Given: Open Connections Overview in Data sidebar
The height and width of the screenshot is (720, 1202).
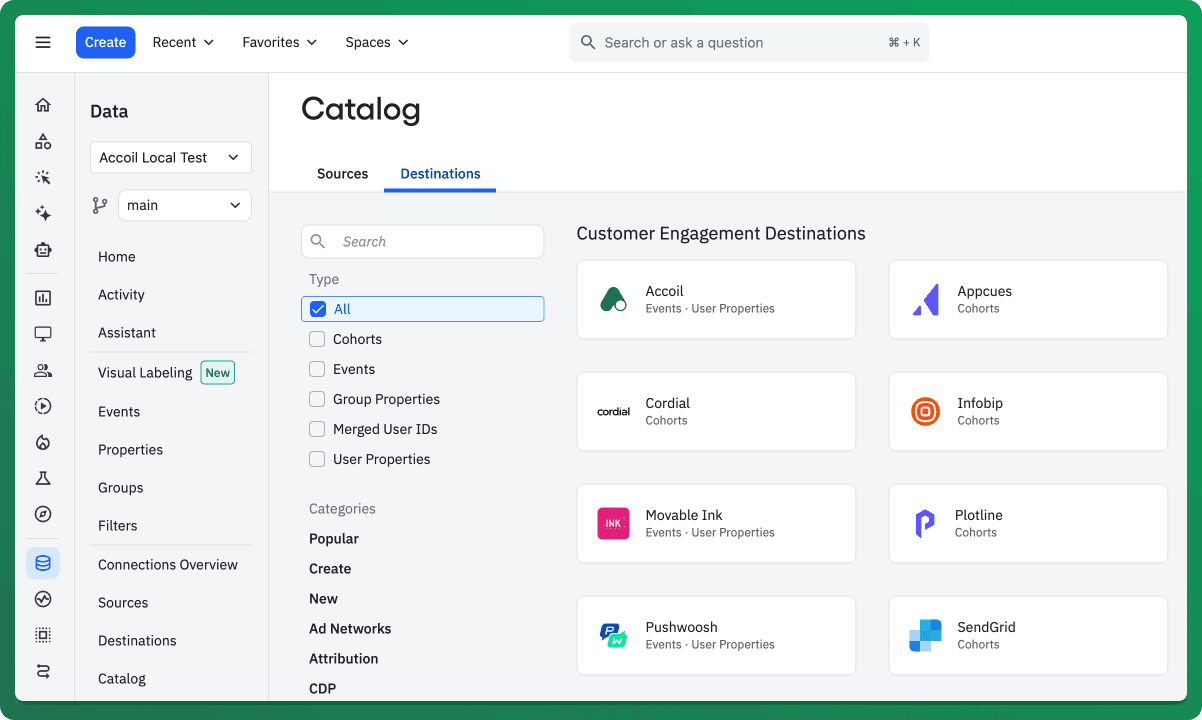Looking at the screenshot, I should (168, 564).
